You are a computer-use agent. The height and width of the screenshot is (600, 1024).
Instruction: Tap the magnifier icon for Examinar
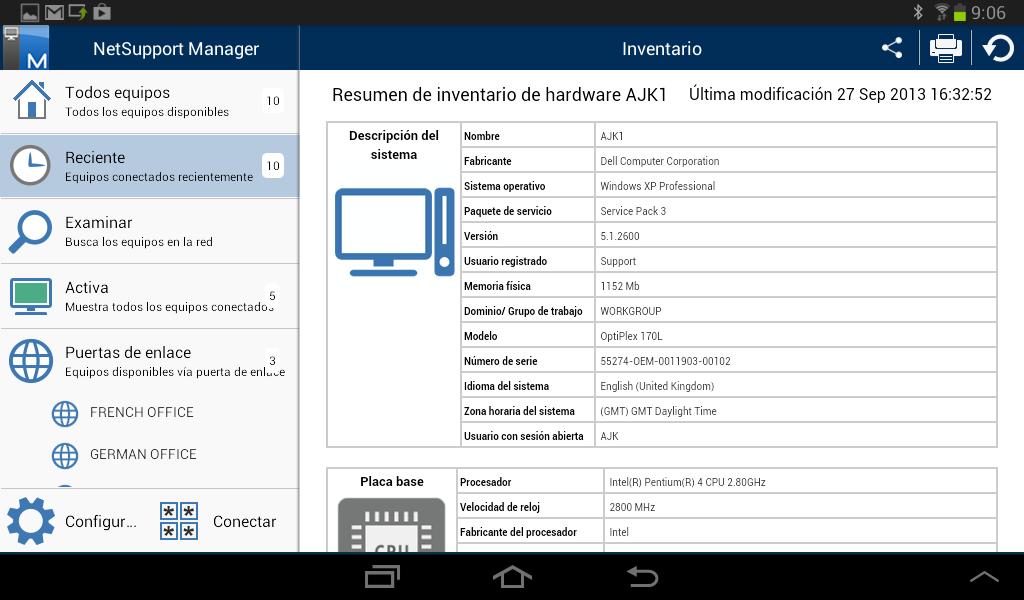[x=30, y=231]
